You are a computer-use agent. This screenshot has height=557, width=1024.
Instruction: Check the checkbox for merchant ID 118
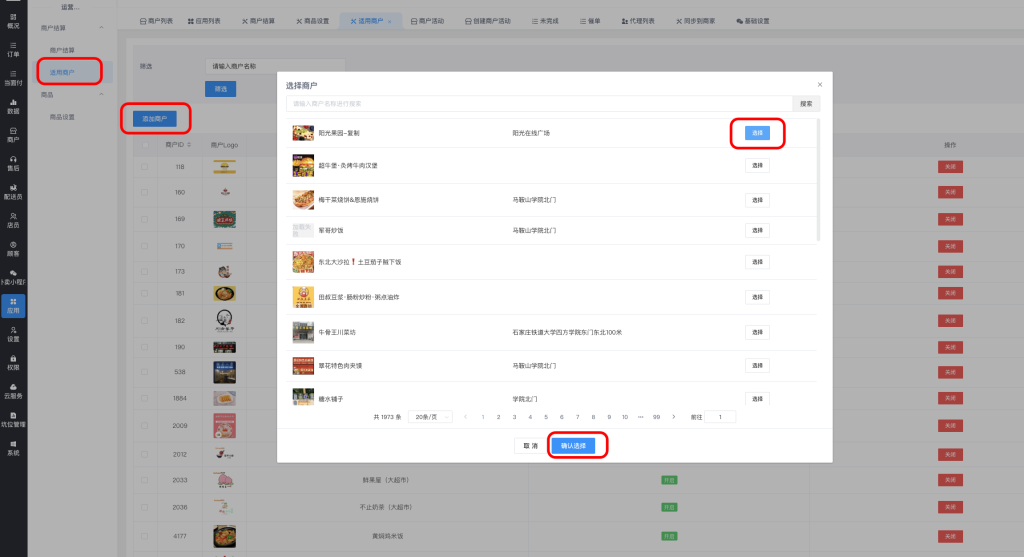click(144, 167)
